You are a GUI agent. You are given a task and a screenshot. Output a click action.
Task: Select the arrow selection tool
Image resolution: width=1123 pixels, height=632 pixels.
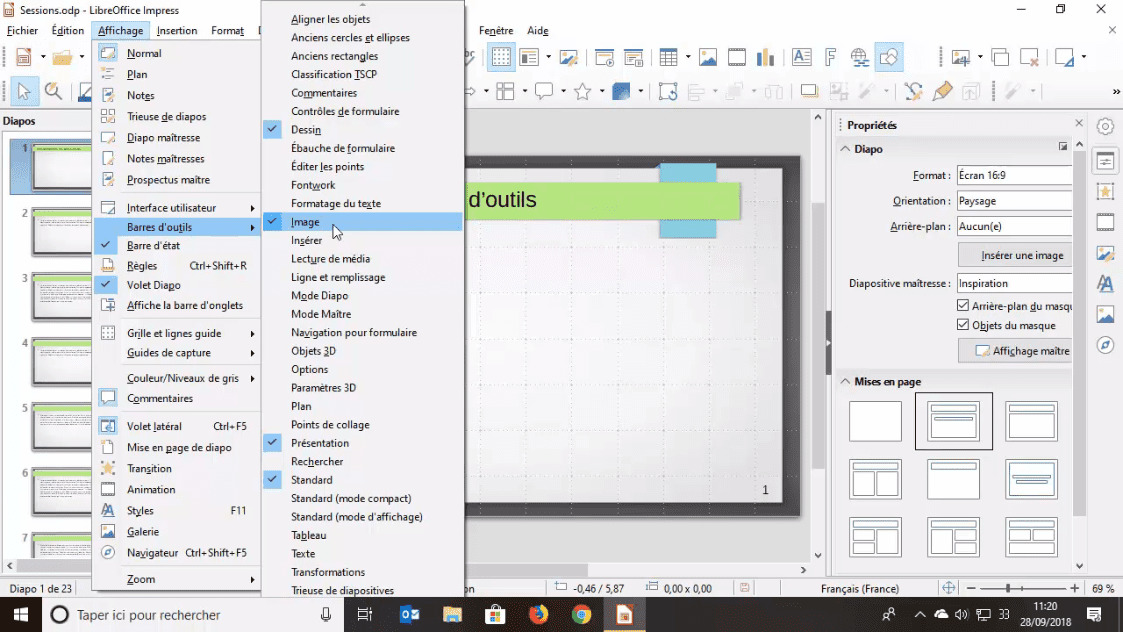click(24, 92)
